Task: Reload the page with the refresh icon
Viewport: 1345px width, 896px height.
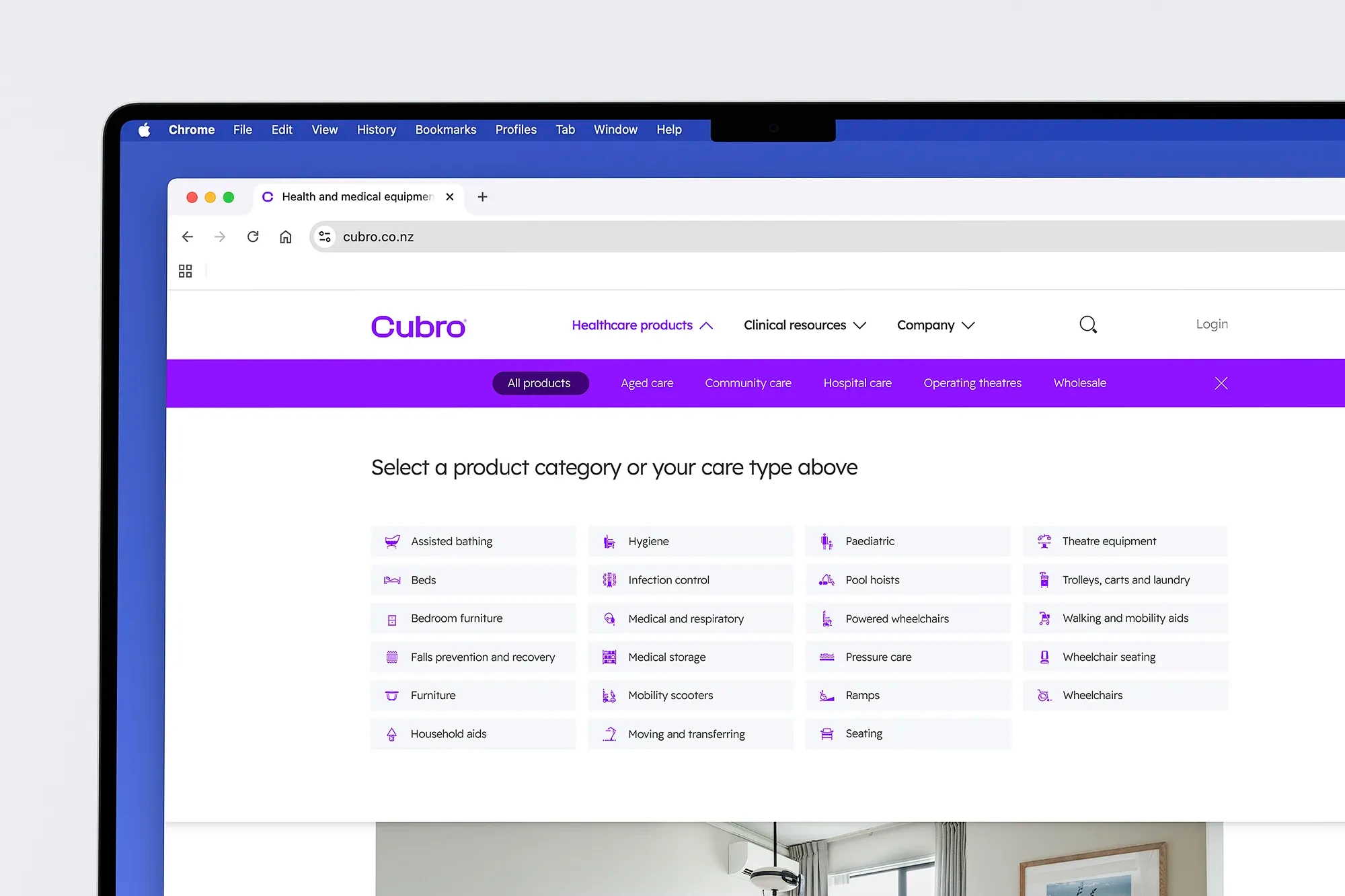Action: pos(253,237)
